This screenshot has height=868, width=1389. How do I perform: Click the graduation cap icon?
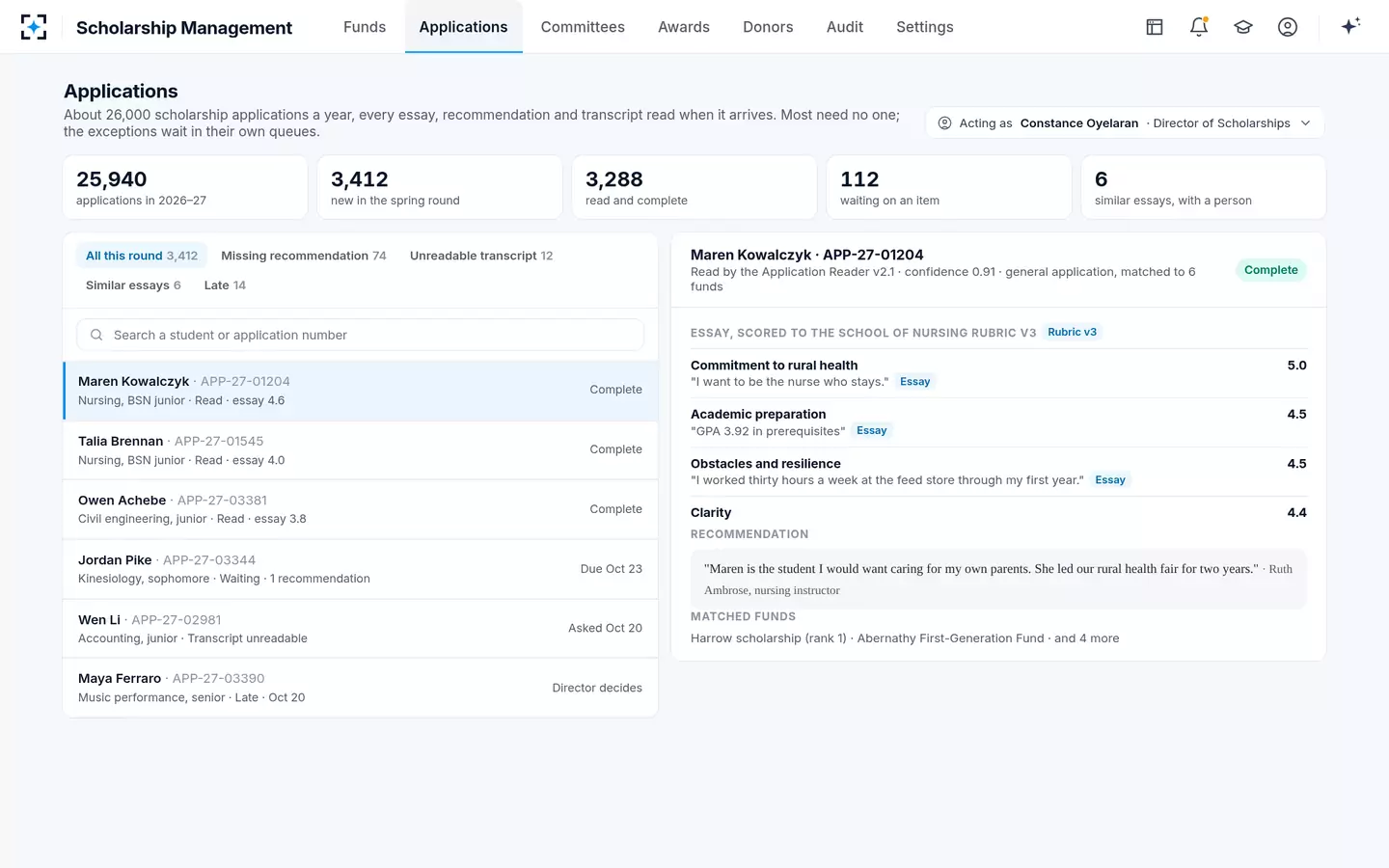(x=1243, y=27)
